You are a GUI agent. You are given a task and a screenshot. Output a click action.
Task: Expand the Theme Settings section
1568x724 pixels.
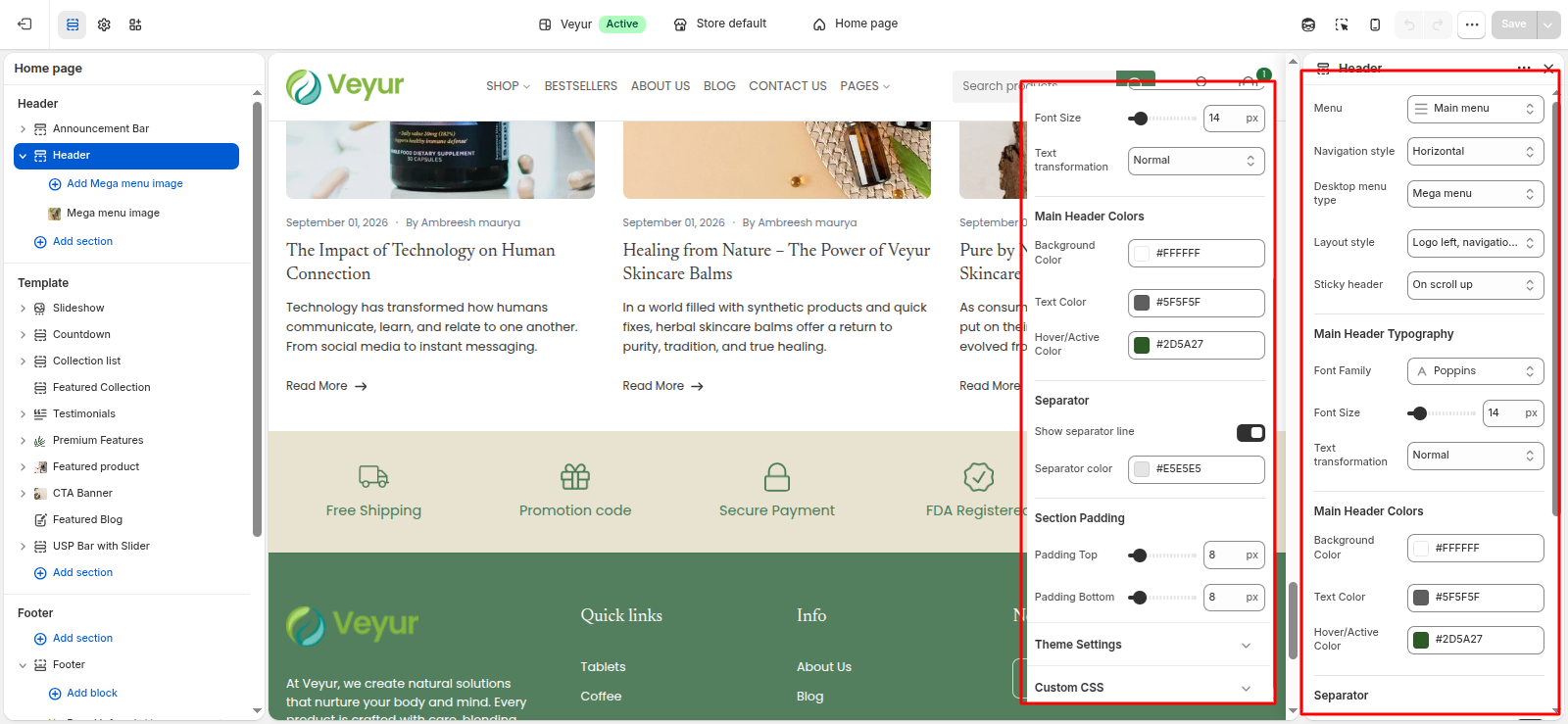coord(1144,645)
